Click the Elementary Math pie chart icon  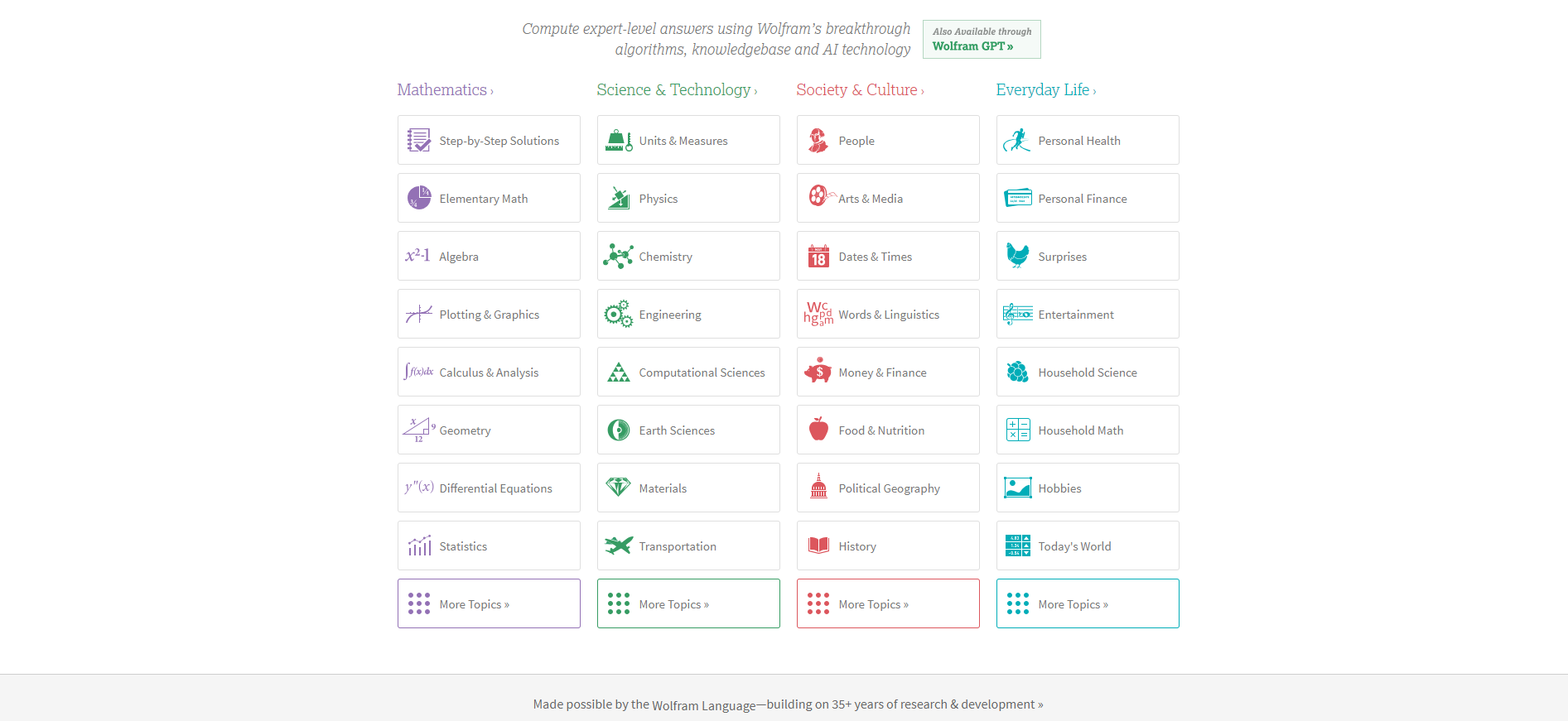coord(419,198)
